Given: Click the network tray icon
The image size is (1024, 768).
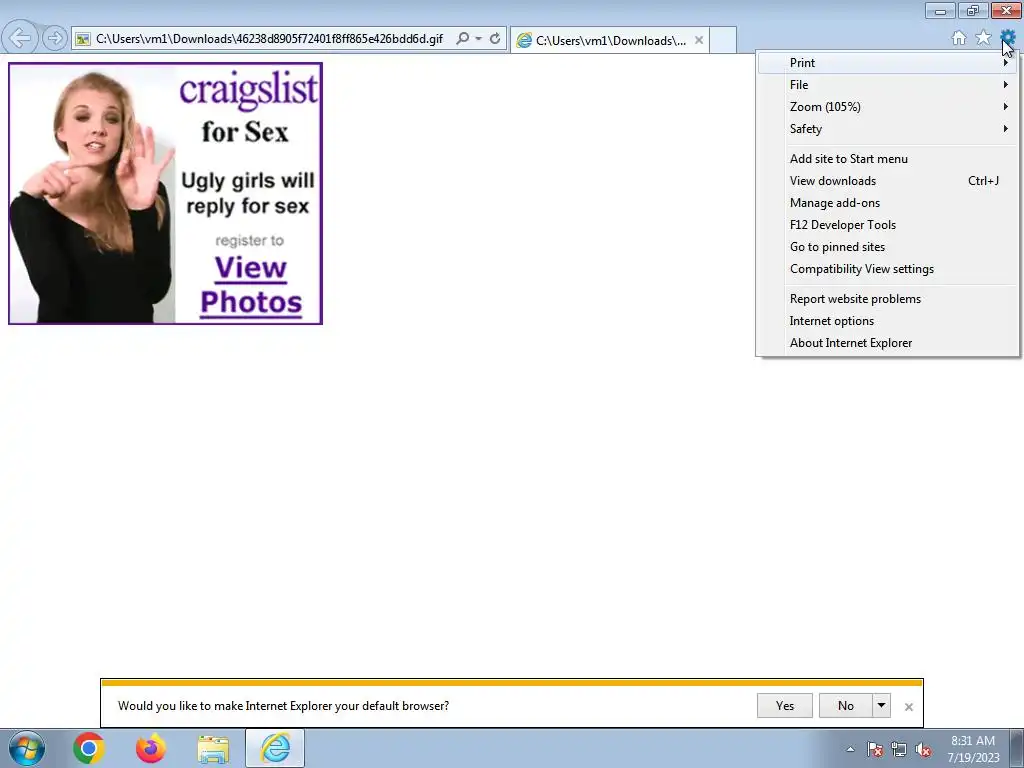Looking at the screenshot, I should pyautogui.click(x=899, y=749).
